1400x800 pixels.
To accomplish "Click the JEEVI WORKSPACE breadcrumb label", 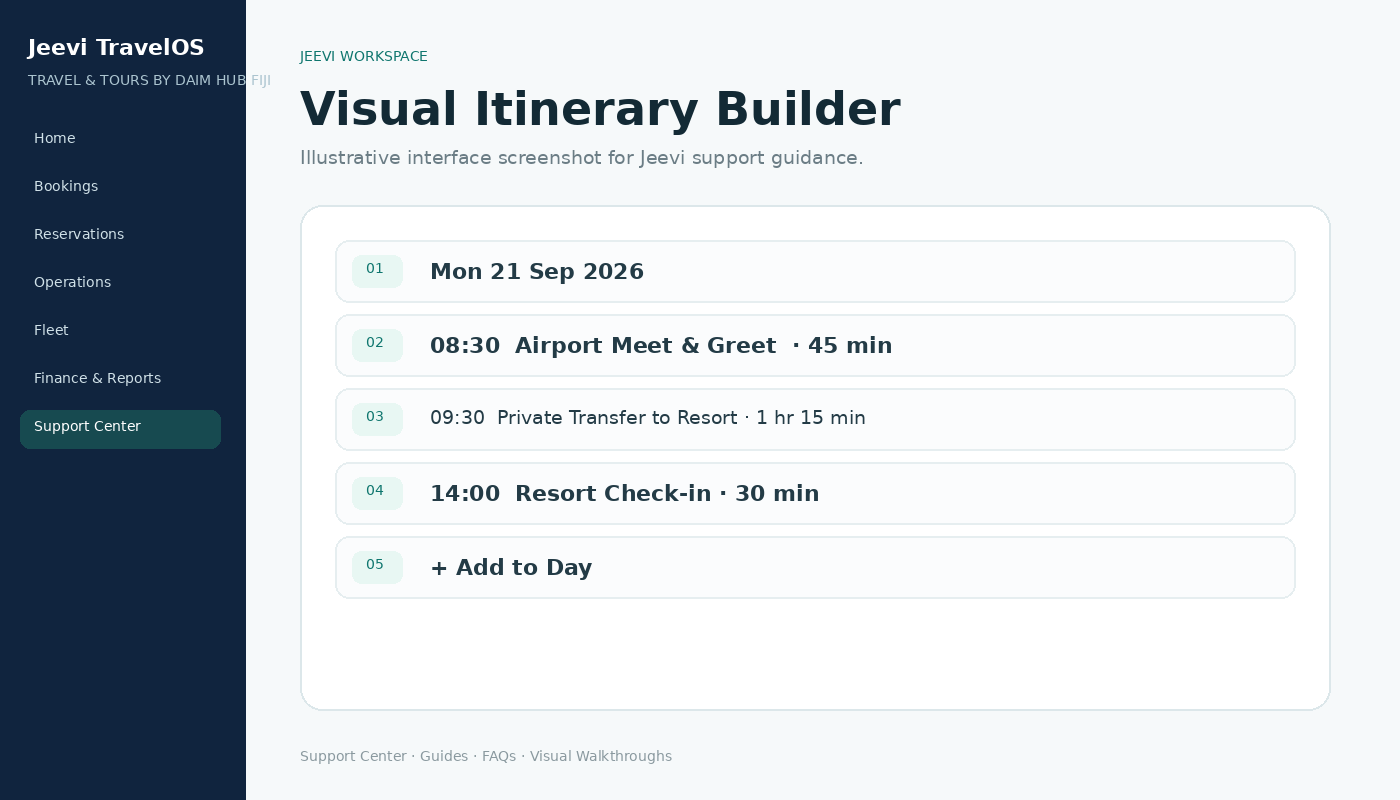I will coord(364,57).
